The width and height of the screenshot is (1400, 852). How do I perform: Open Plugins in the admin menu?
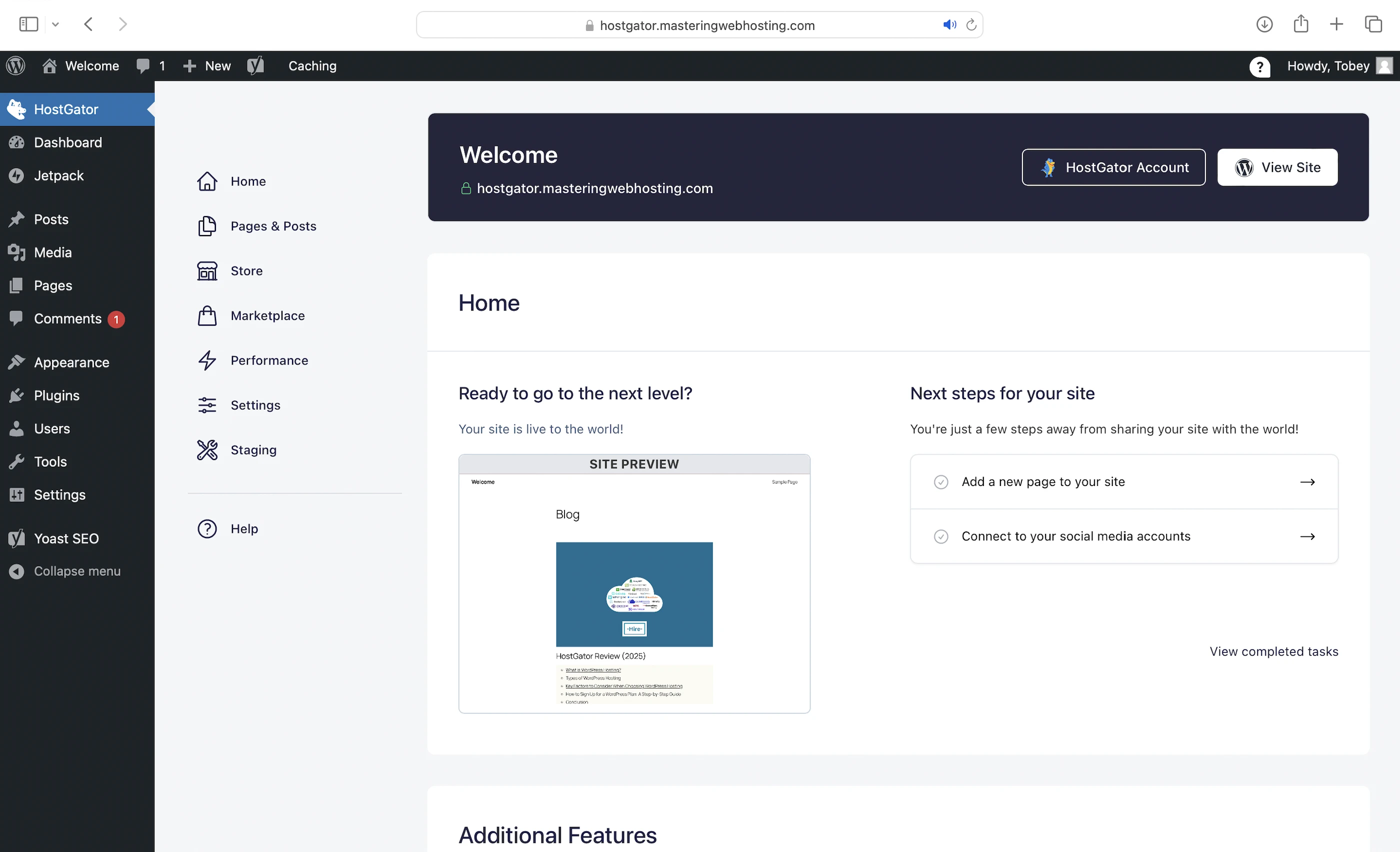(56, 395)
